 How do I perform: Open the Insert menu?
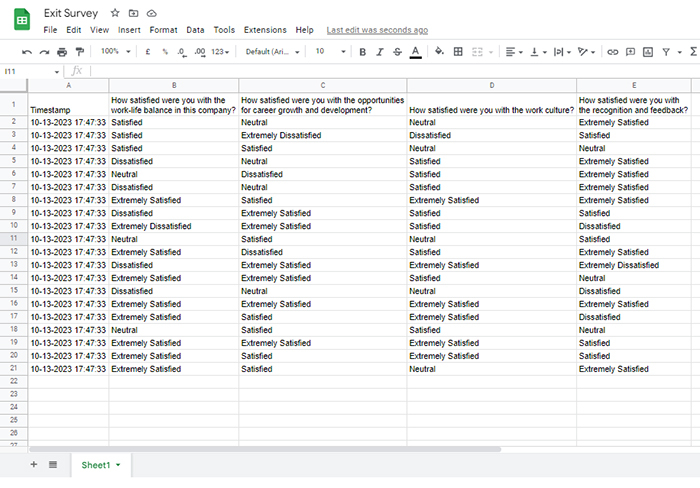click(x=129, y=30)
